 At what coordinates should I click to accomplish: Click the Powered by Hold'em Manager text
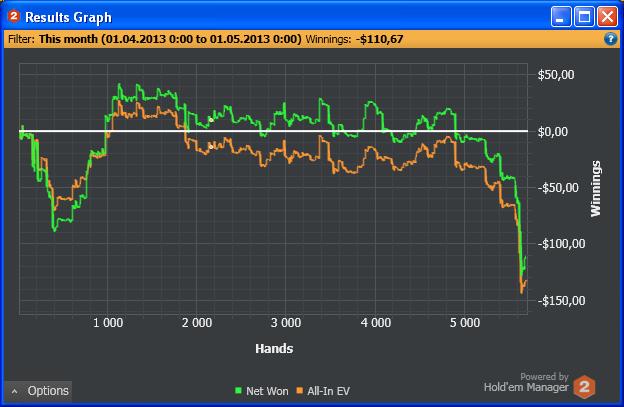pyautogui.click(x=526, y=382)
